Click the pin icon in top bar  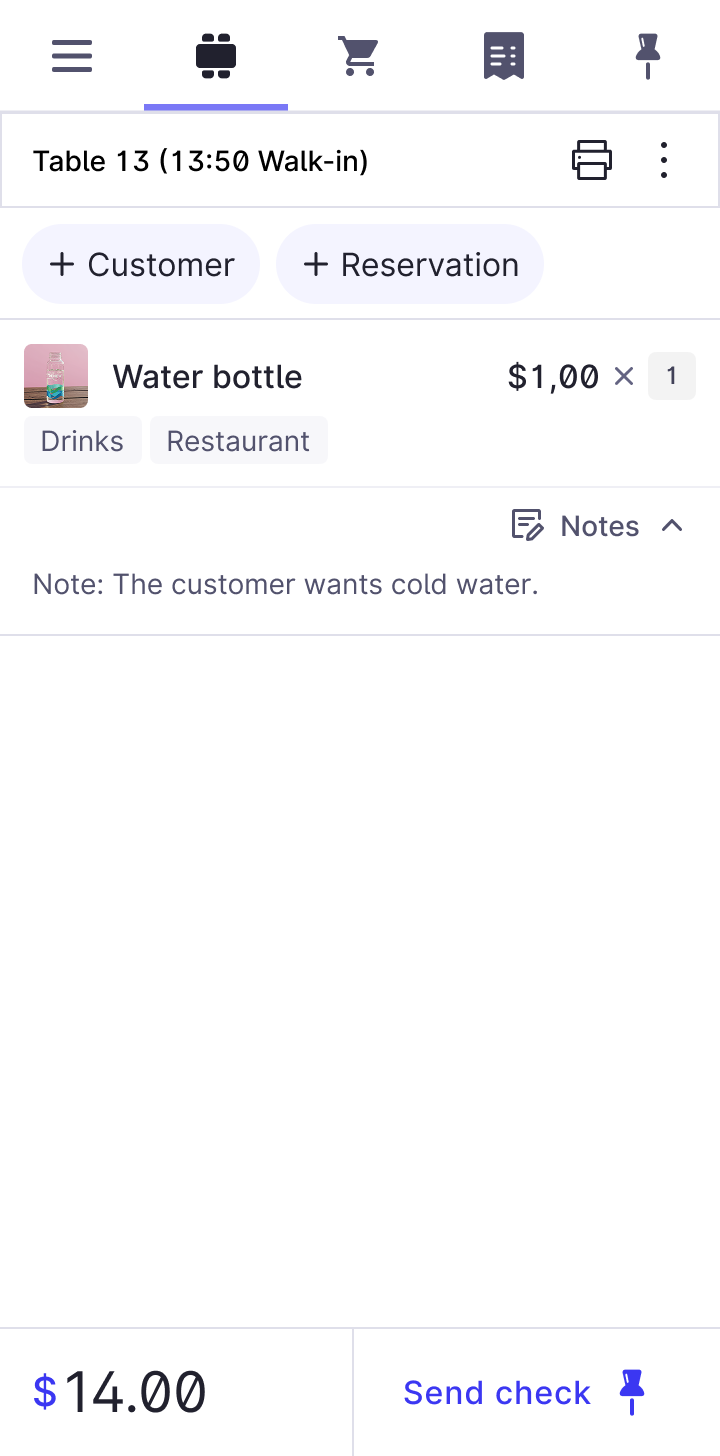coord(647,55)
